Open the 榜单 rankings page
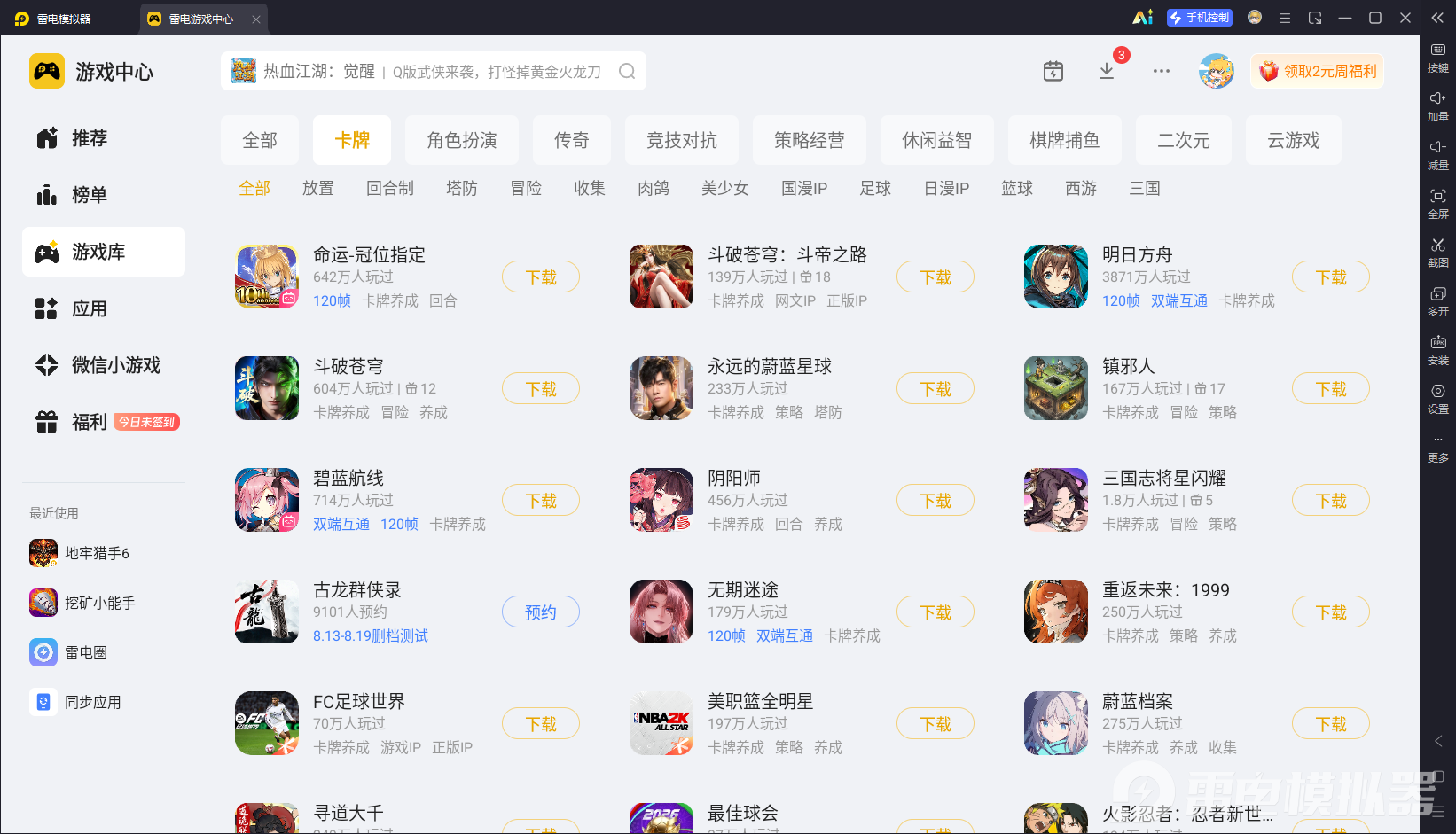This screenshot has width=1456, height=834. point(104,195)
